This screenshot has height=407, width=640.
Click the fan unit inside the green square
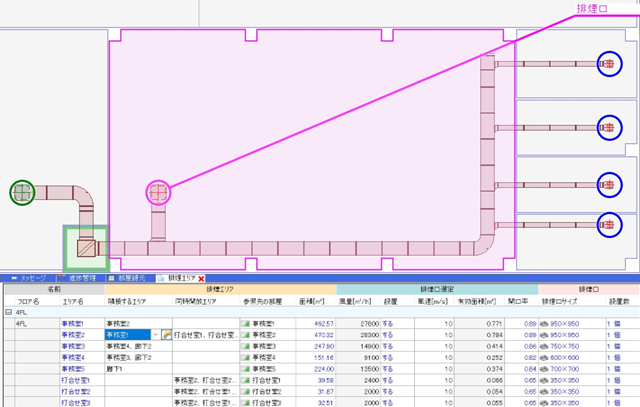coord(84,247)
